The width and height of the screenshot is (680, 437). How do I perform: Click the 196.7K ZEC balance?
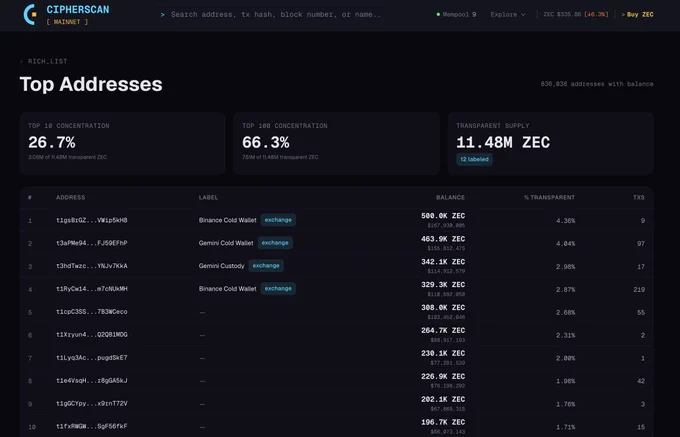click(x=443, y=422)
